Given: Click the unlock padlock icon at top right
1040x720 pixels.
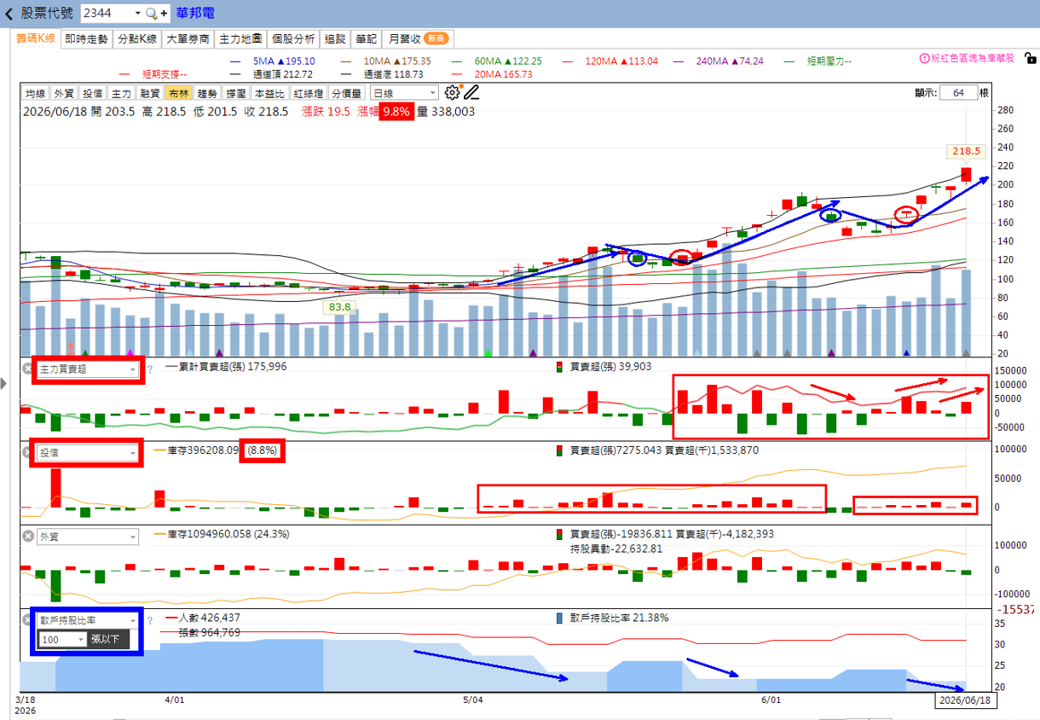Looking at the screenshot, I should pyautogui.click(x=1030, y=58).
